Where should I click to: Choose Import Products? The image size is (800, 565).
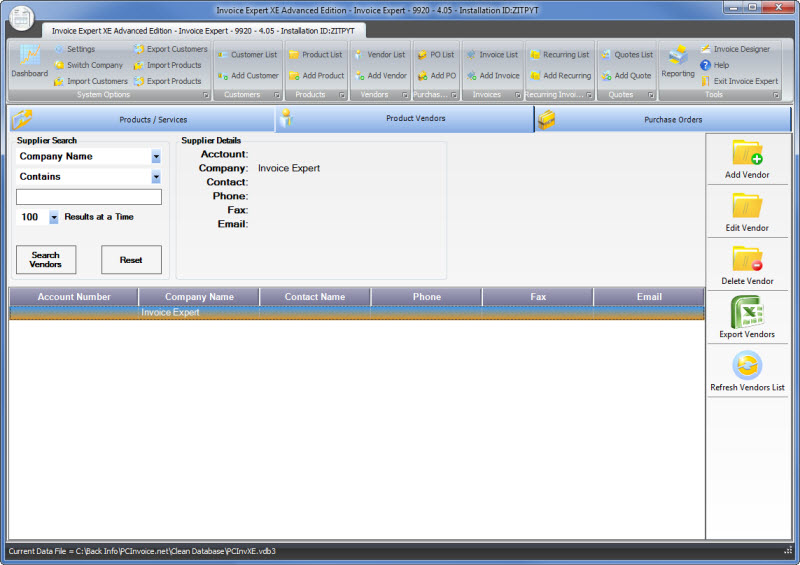[x=168, y=65]
